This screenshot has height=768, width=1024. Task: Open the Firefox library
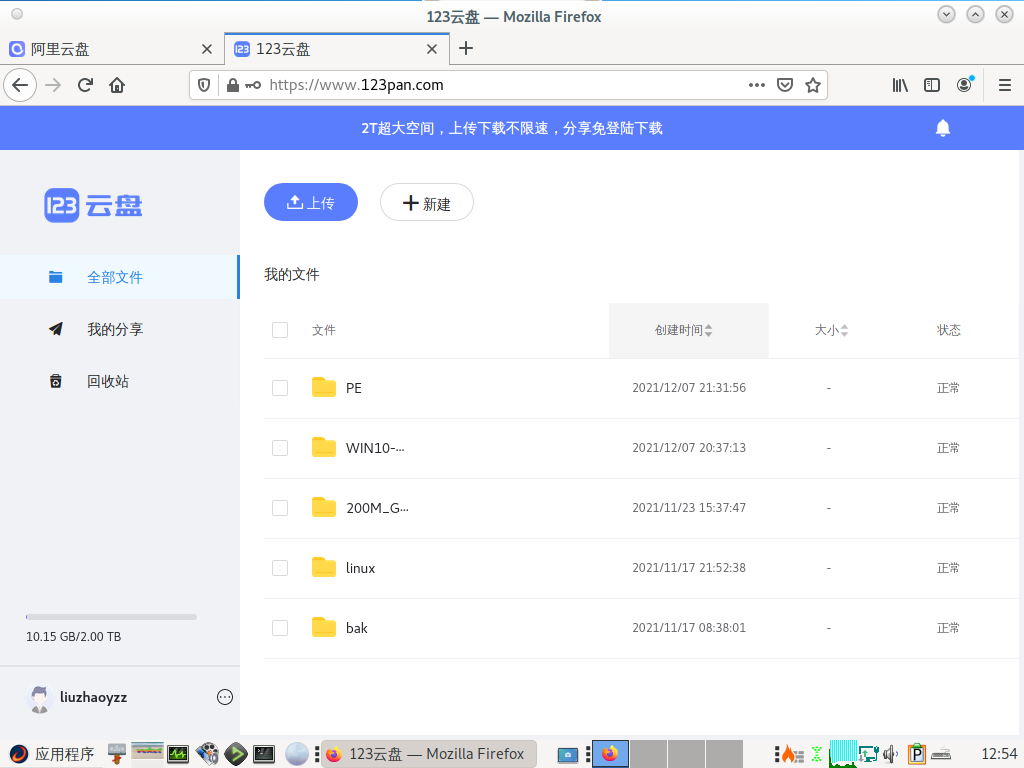tap(900, 85)
